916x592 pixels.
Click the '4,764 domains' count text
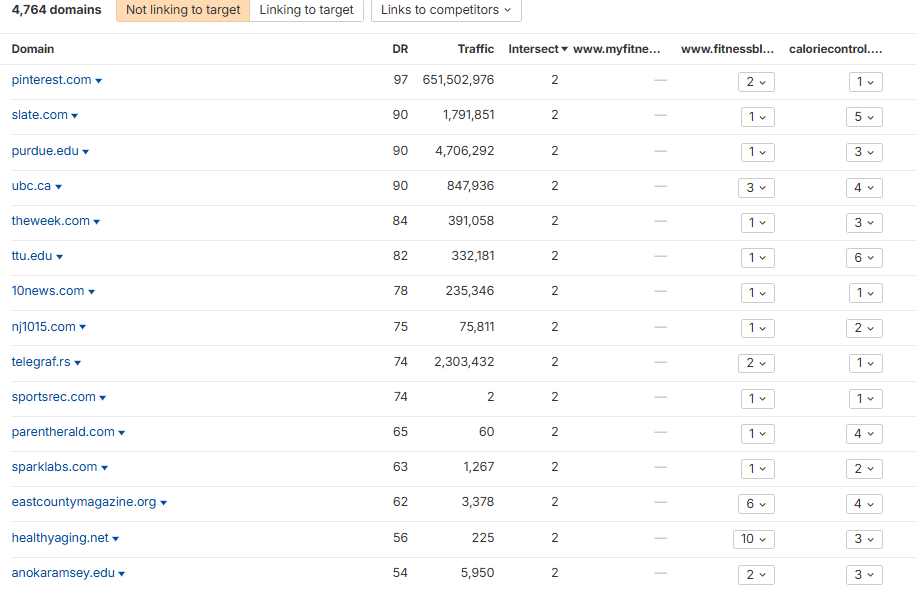(x=57, y=10)
